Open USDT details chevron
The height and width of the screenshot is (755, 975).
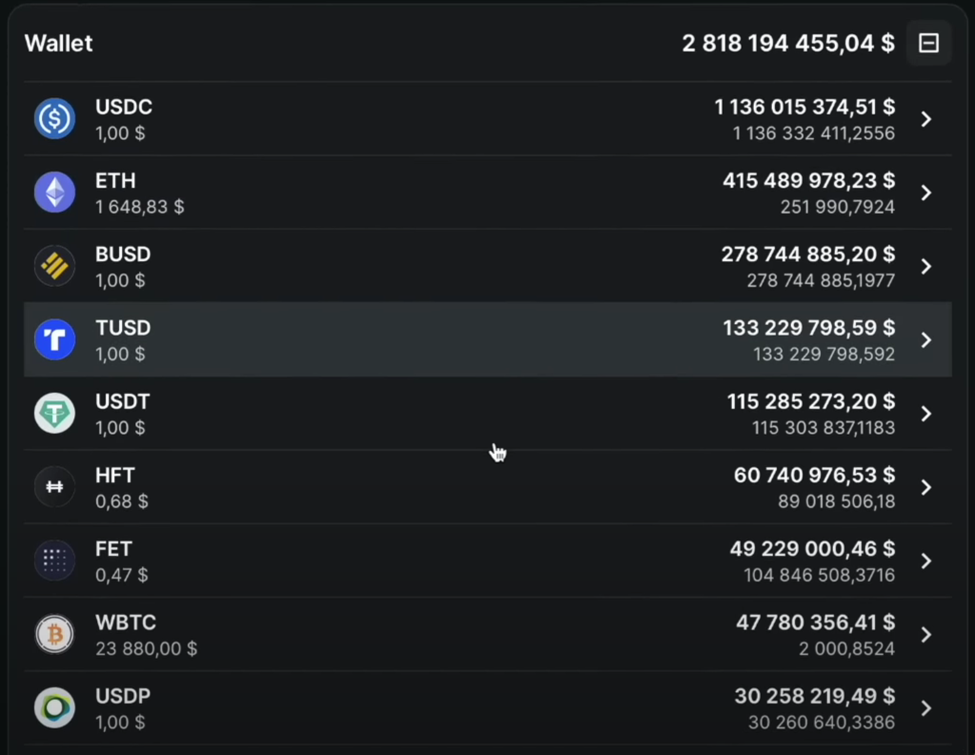pos(926,414)
